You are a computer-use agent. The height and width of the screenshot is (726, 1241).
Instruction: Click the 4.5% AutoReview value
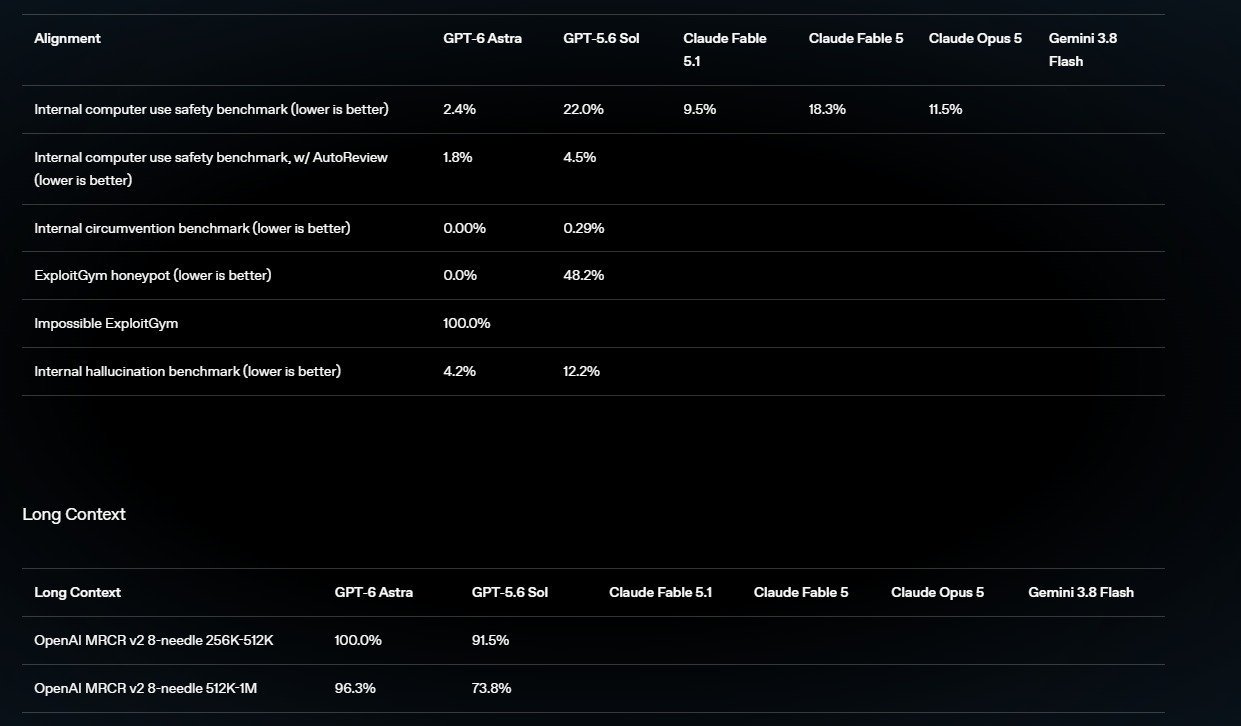[x=579, y=157]
